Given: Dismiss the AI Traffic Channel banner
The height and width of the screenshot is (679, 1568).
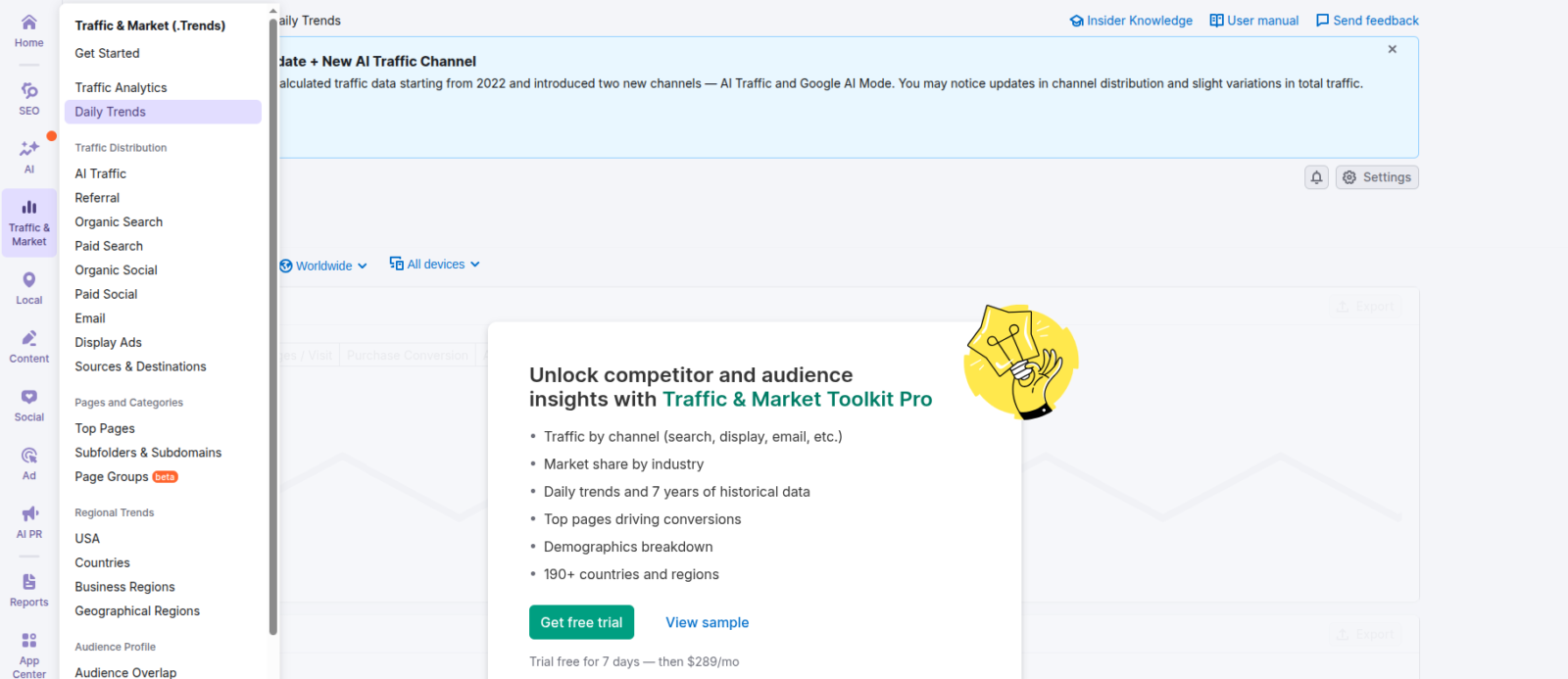Looking at the screenshot, I should point(1392,49).
